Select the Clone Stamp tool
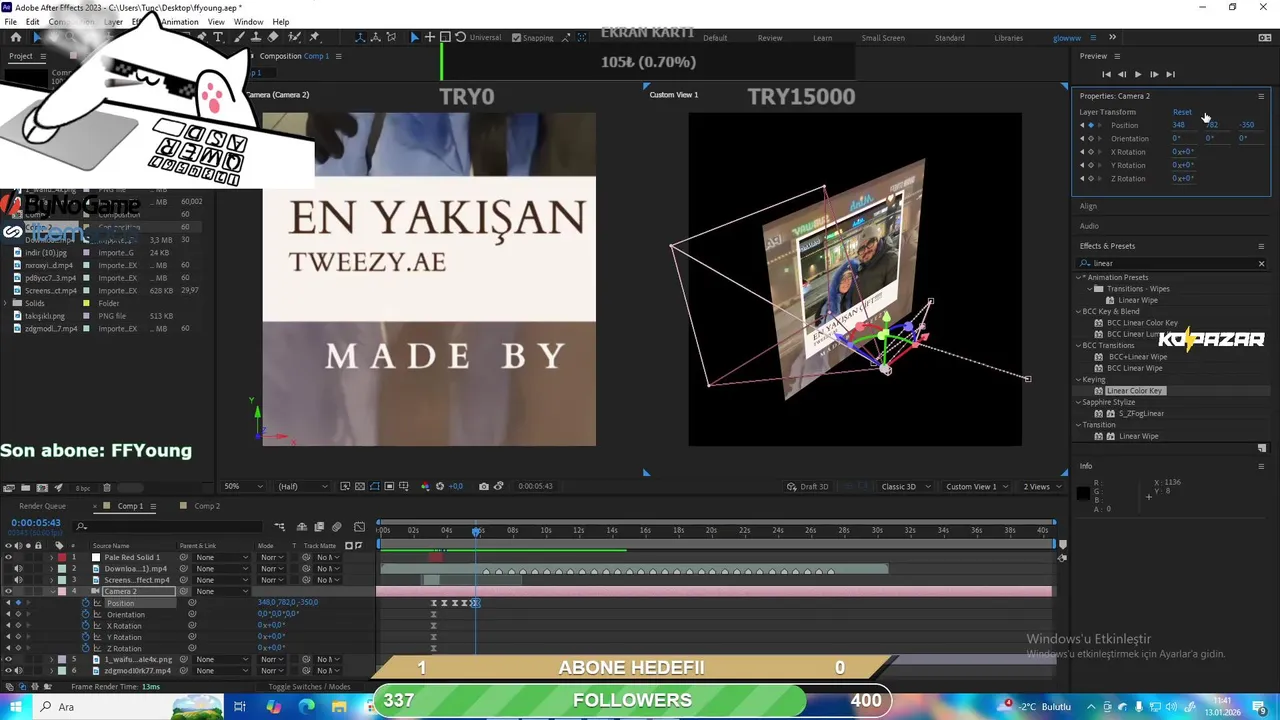Viewport: 1280px width, 720px height. [257, 37]
